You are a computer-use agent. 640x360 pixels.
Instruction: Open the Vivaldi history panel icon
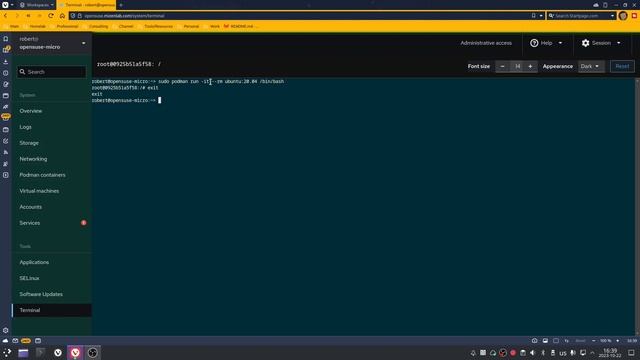(x=6, y=73)
